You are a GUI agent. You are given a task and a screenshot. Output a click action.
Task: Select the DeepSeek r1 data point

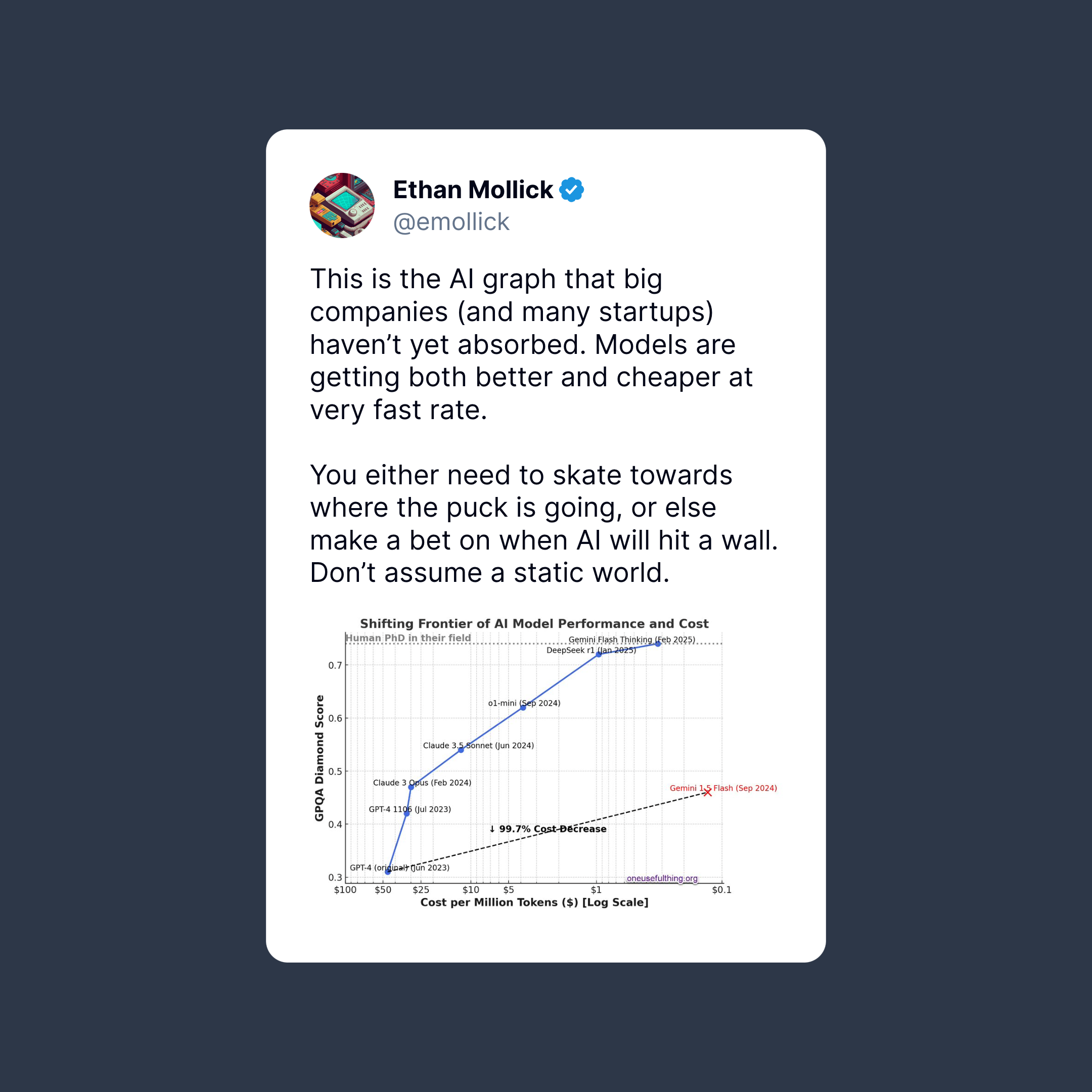pos(599,654)
